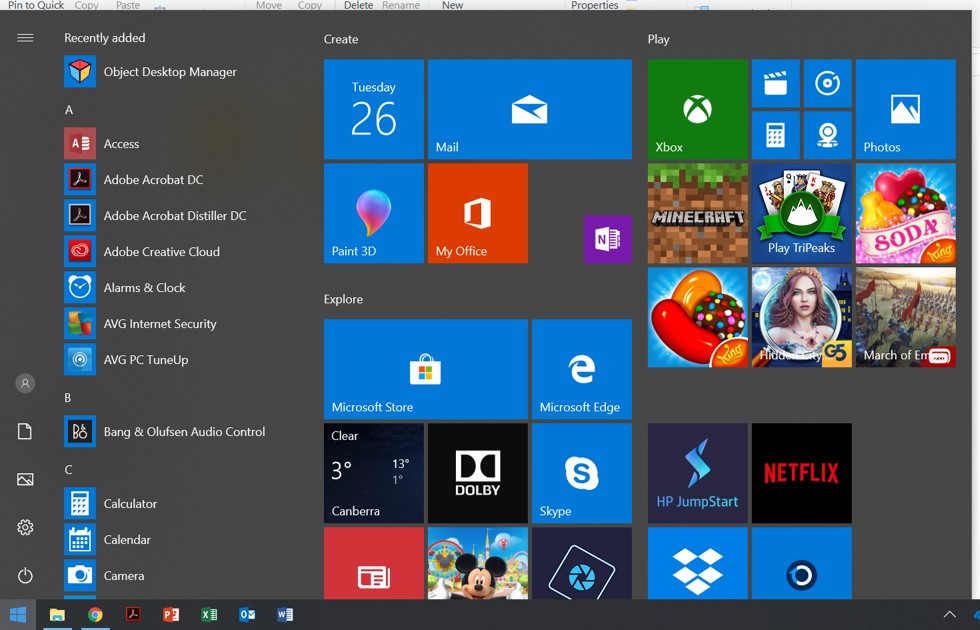Open the small Calculator tile
Viewport: 980px width, 630px height.
tap(776, 135)
